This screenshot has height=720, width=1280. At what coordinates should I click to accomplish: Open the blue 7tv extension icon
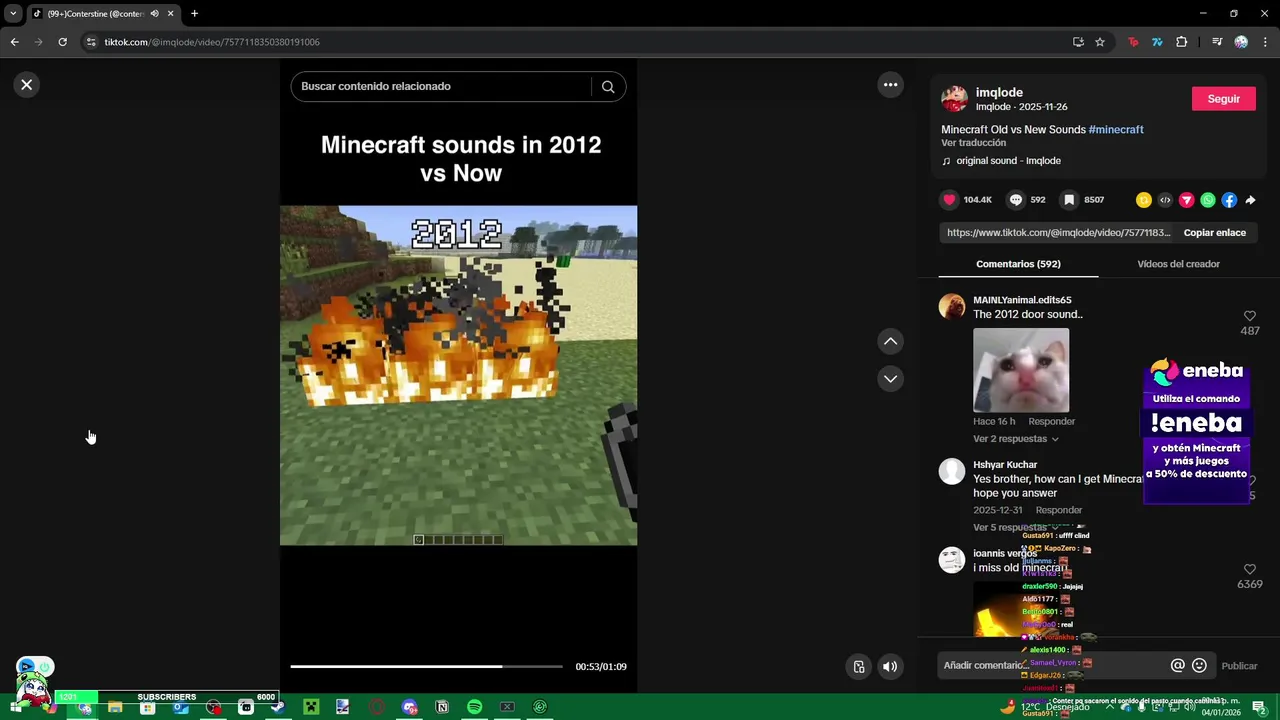(x=1157, y=42)
